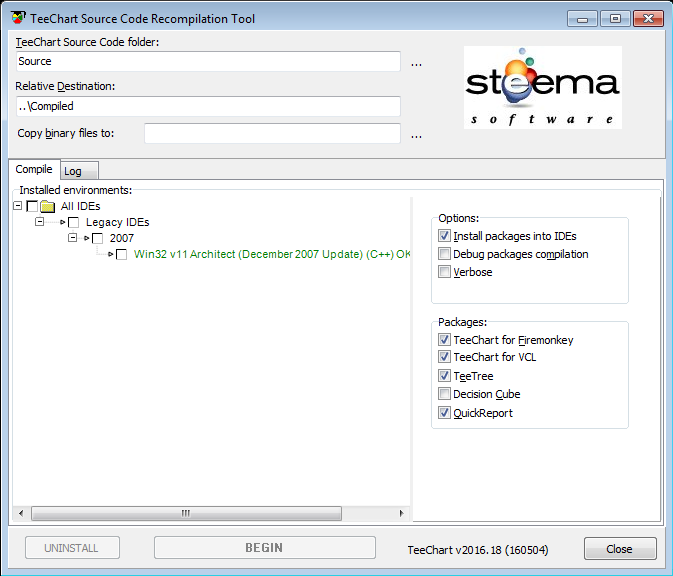Minimize the Recompilation Tool window
Image resolution: width=673 pixels, height=576 pixels.
[582, 19]
